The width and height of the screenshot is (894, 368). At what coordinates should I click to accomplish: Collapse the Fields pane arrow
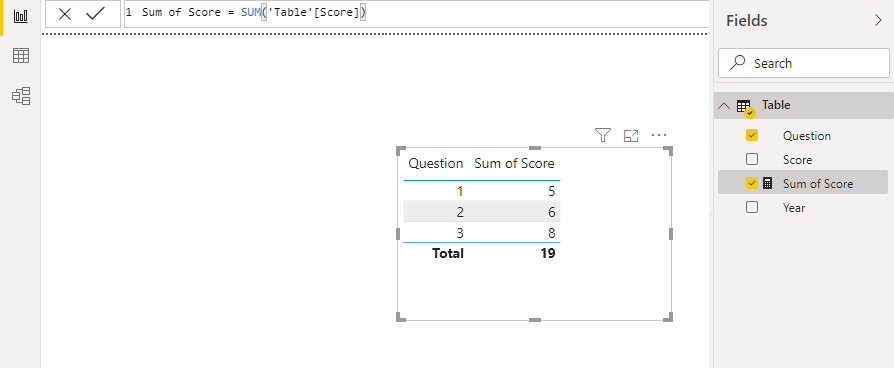878,21
